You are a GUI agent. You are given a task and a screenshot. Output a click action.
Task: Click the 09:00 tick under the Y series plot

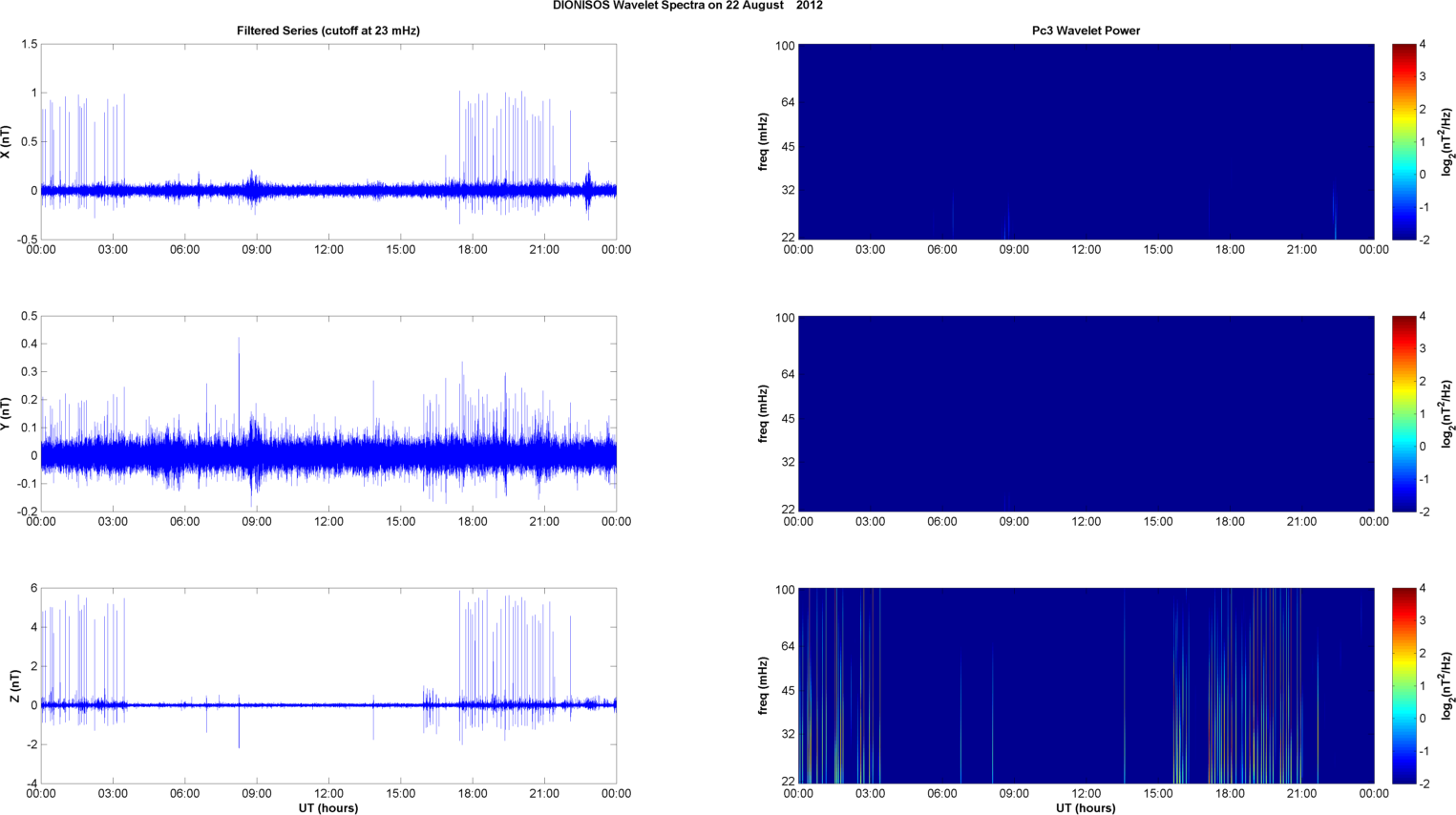257,522
